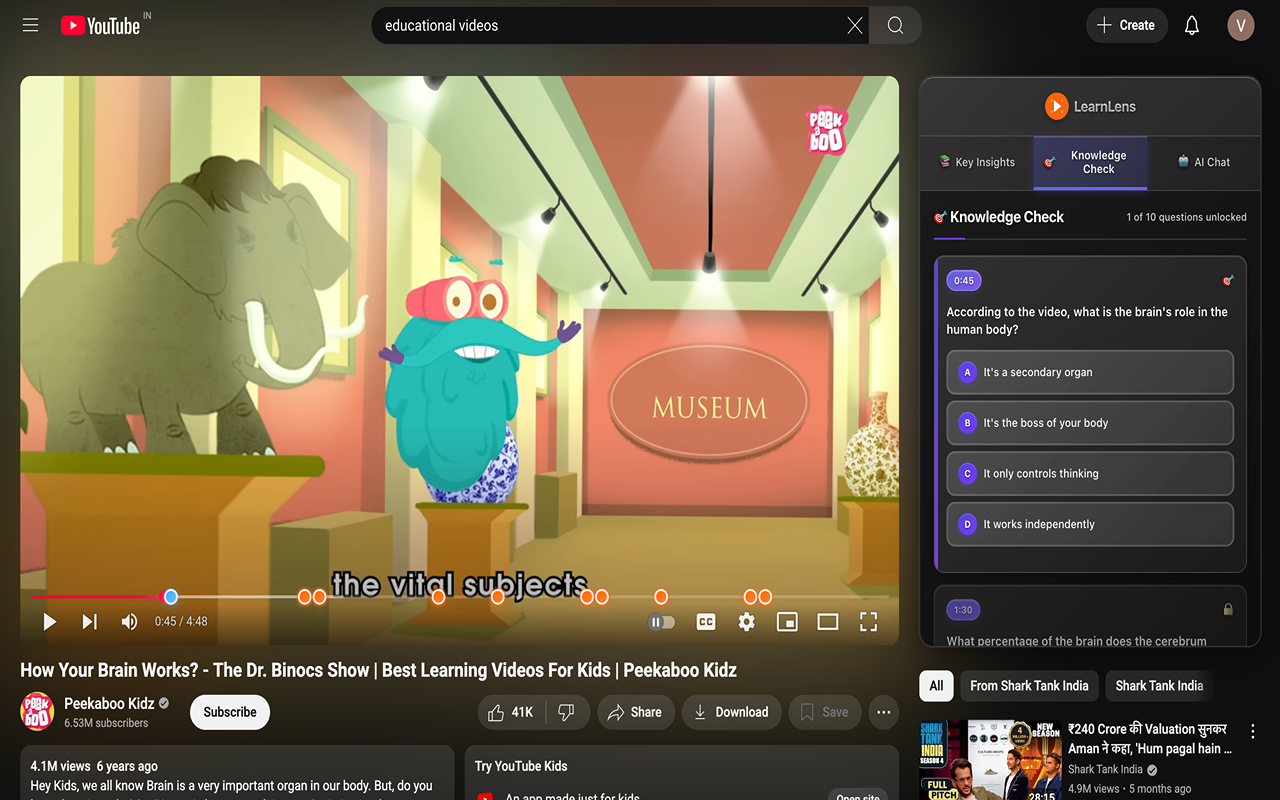Select answer A: It's a secondary organ
This screenshot has height=800, width=1280.
(1090, 372)
